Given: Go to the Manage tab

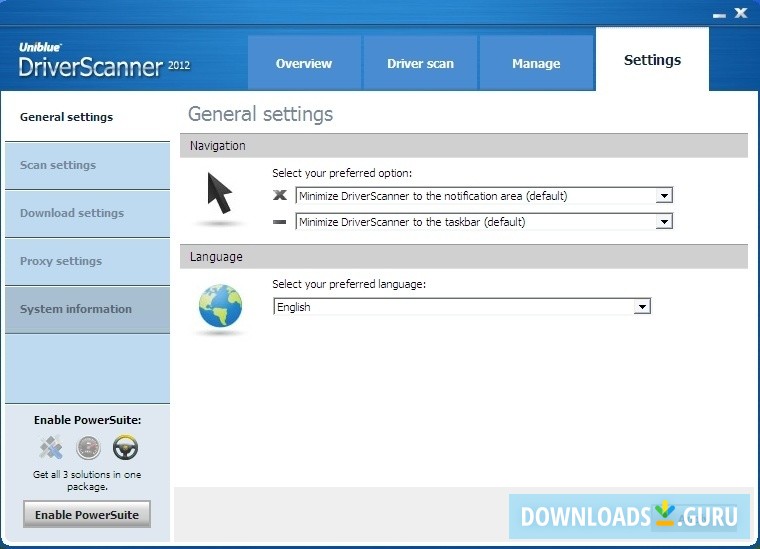Looking at the screenshot, I should (536, 63).
